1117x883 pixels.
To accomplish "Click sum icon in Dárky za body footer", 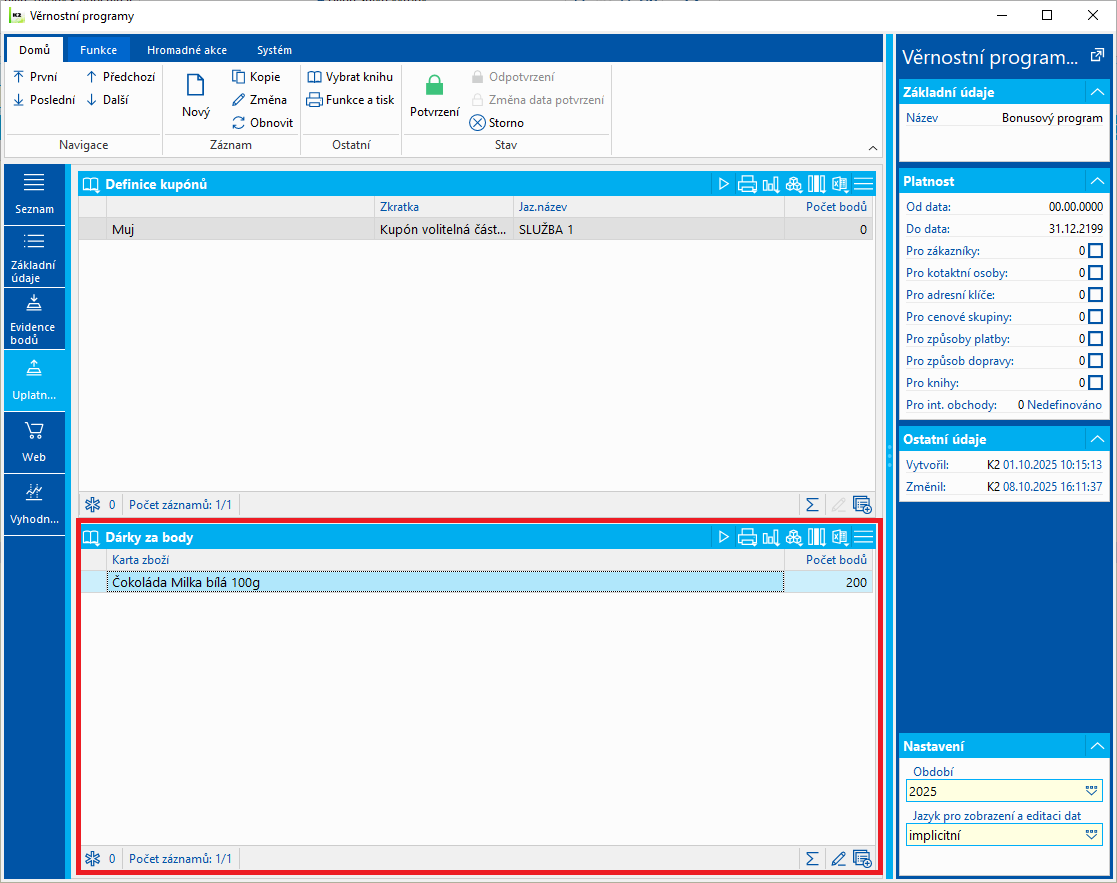I will [812, 859].
